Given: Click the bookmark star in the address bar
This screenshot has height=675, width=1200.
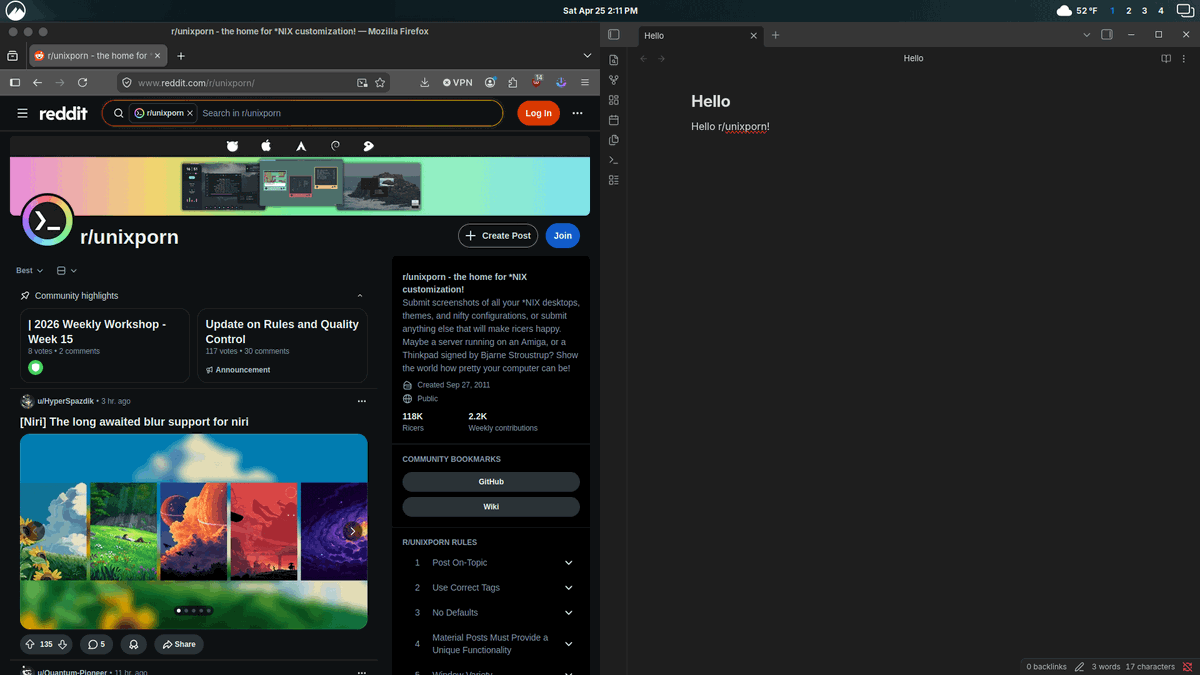Looking at the screenshot, I should (380, 83).
